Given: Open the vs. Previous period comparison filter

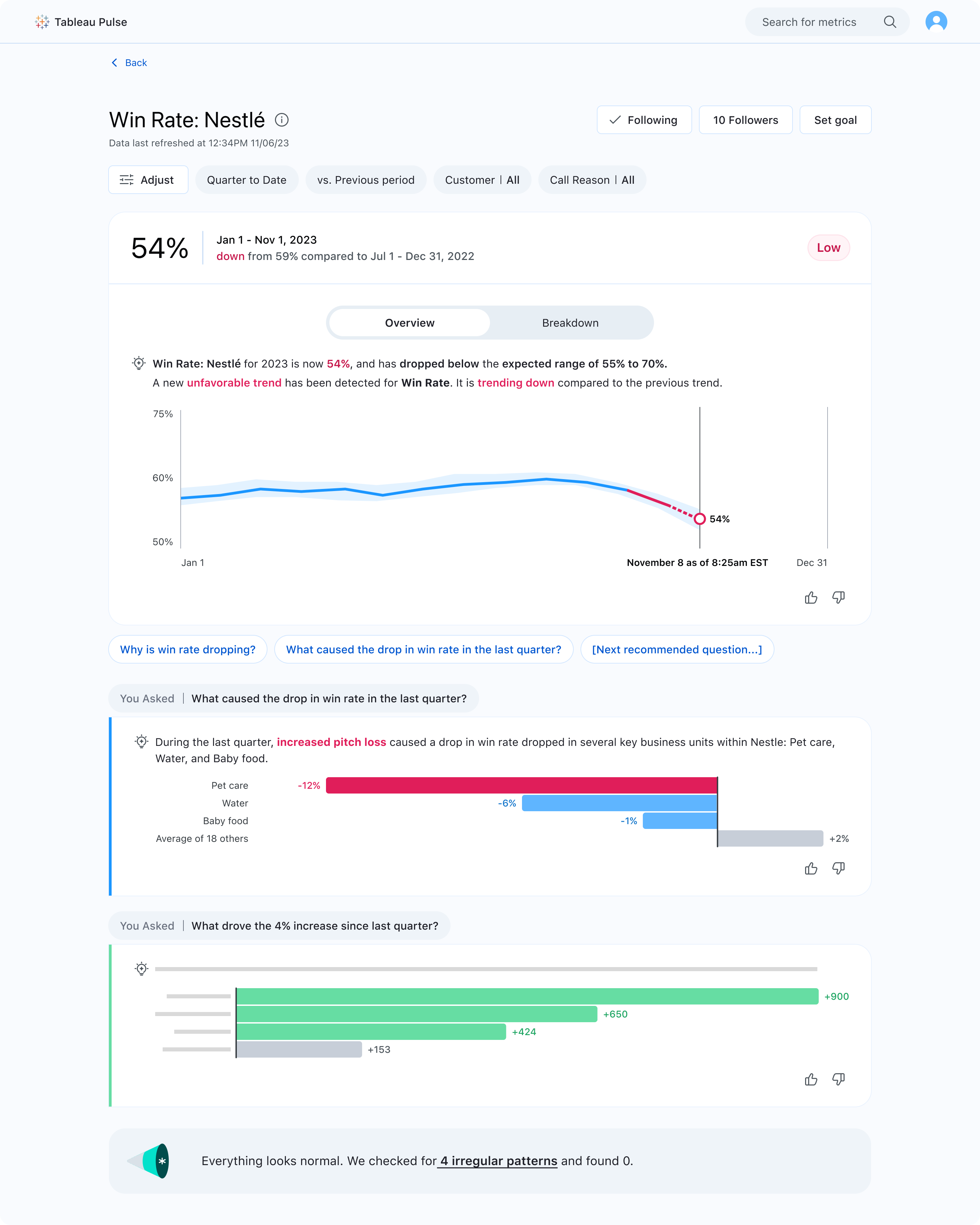Looking at the screenshot, I should 366,180.
